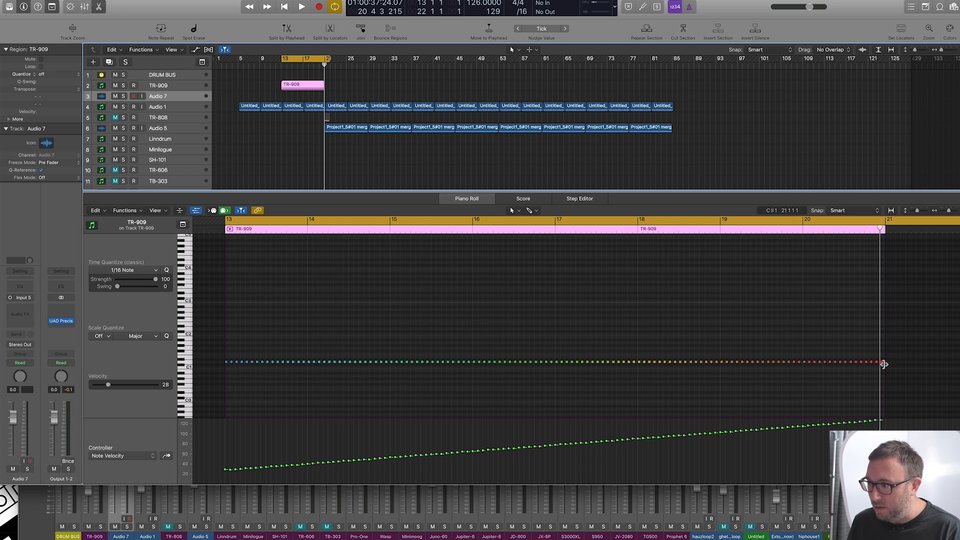Adjust the piano roll Velocity slider
The image size is (960, 540).
coord(124,384)
